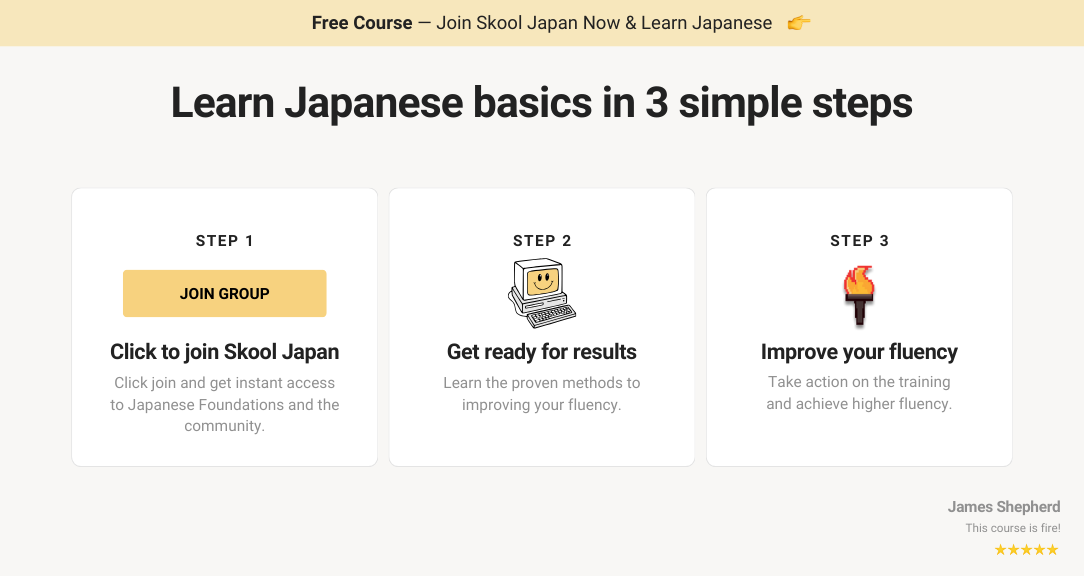Image resolution: width=1084 pixels, height=576 pixels.
Task: Click the smiling computer icon in Step 2
Action: click(542, 293)
